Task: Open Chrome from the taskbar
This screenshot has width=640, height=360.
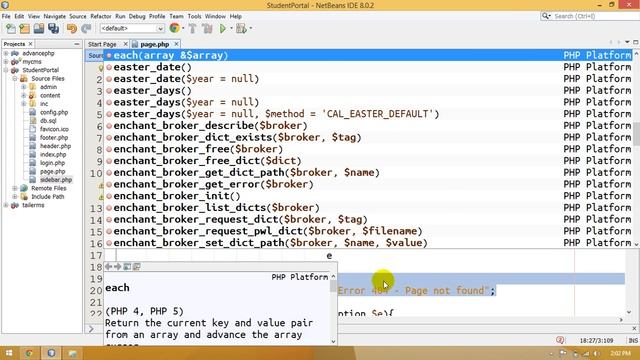Action: point(29,353)
